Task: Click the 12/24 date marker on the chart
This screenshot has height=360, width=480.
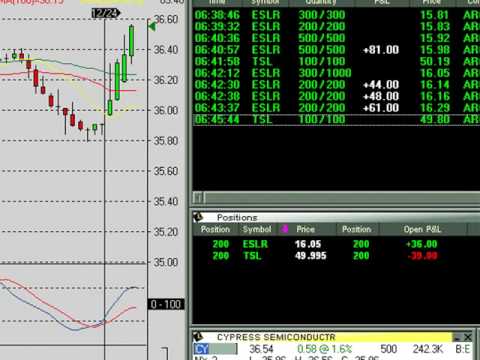Action: tap(105, 13)
